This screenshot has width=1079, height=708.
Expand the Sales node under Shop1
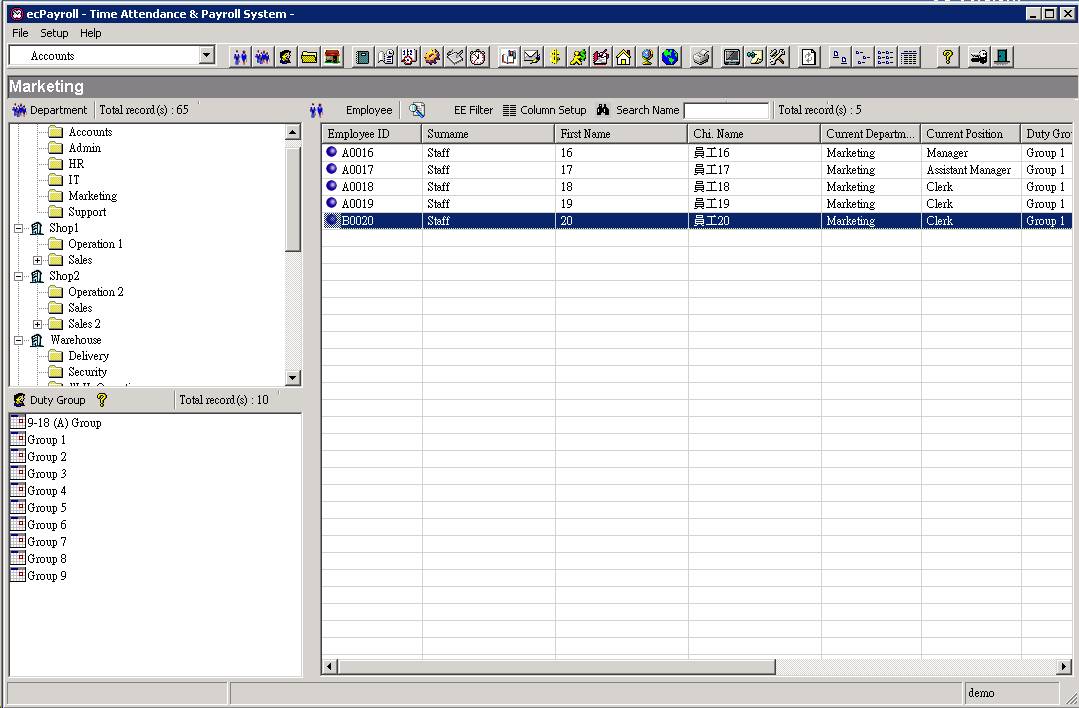coord(38,260)
